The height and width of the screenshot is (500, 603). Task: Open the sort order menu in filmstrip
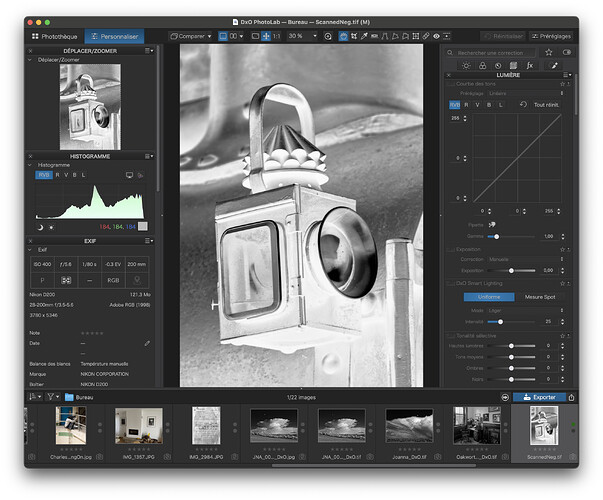click(x=35, y=397)
